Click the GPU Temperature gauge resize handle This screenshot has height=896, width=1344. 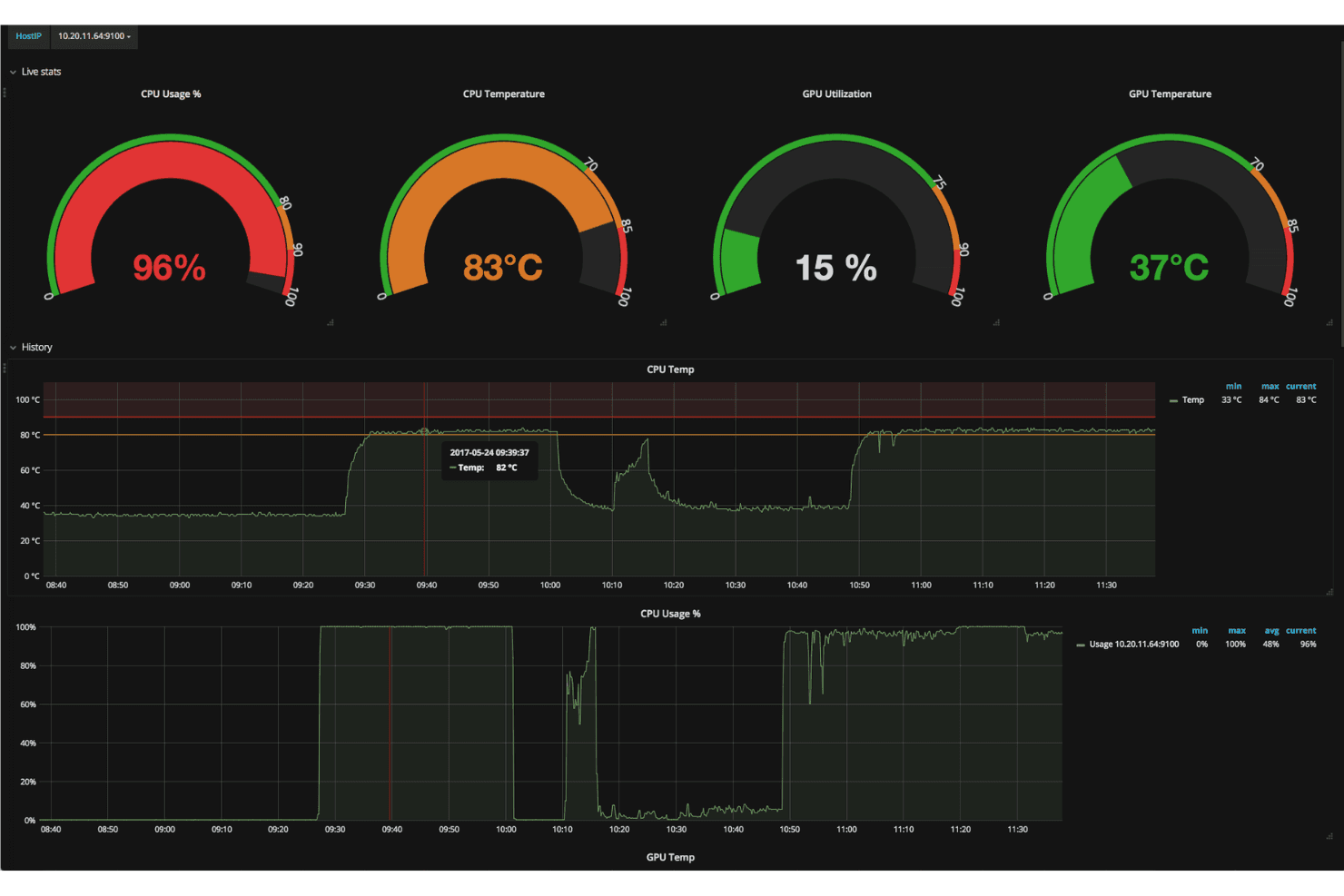[x=1329, y=322]
